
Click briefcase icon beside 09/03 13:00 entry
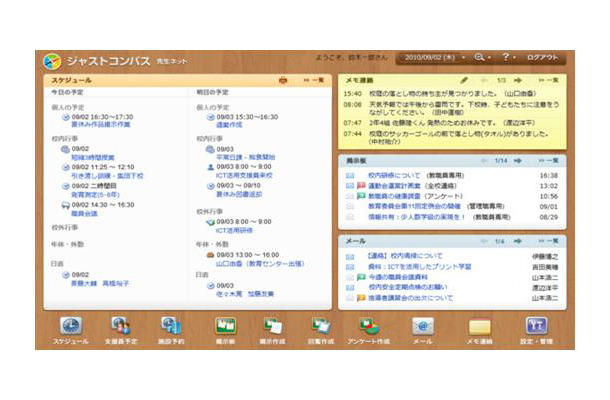[x=210, y=255]
